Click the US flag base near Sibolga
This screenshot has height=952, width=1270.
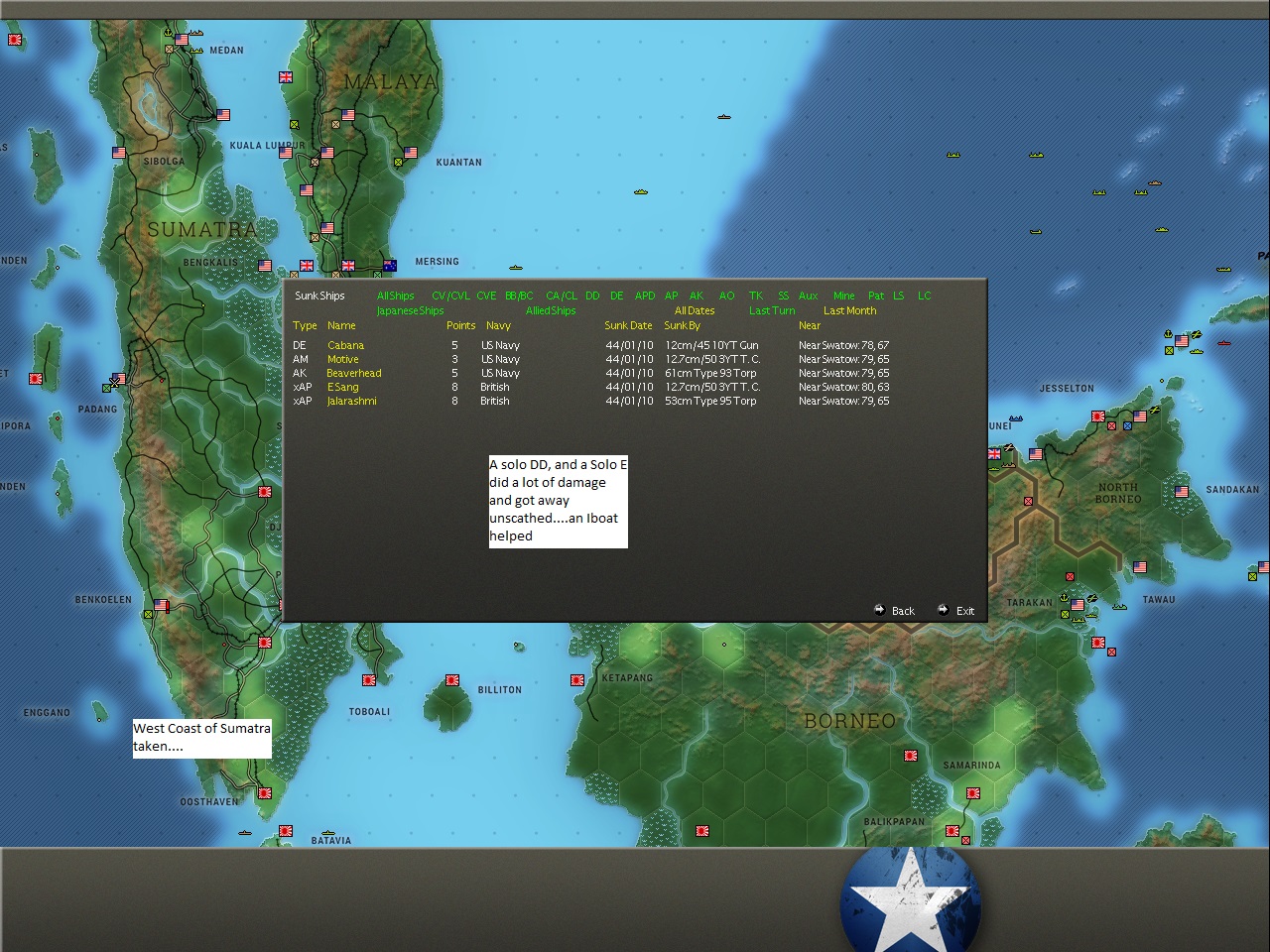pyautogui.click(x=119, y=153)
